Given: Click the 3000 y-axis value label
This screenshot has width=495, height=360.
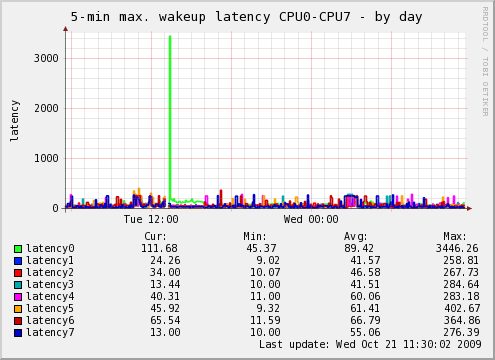Looking at the screenshot, I should 46,58.
